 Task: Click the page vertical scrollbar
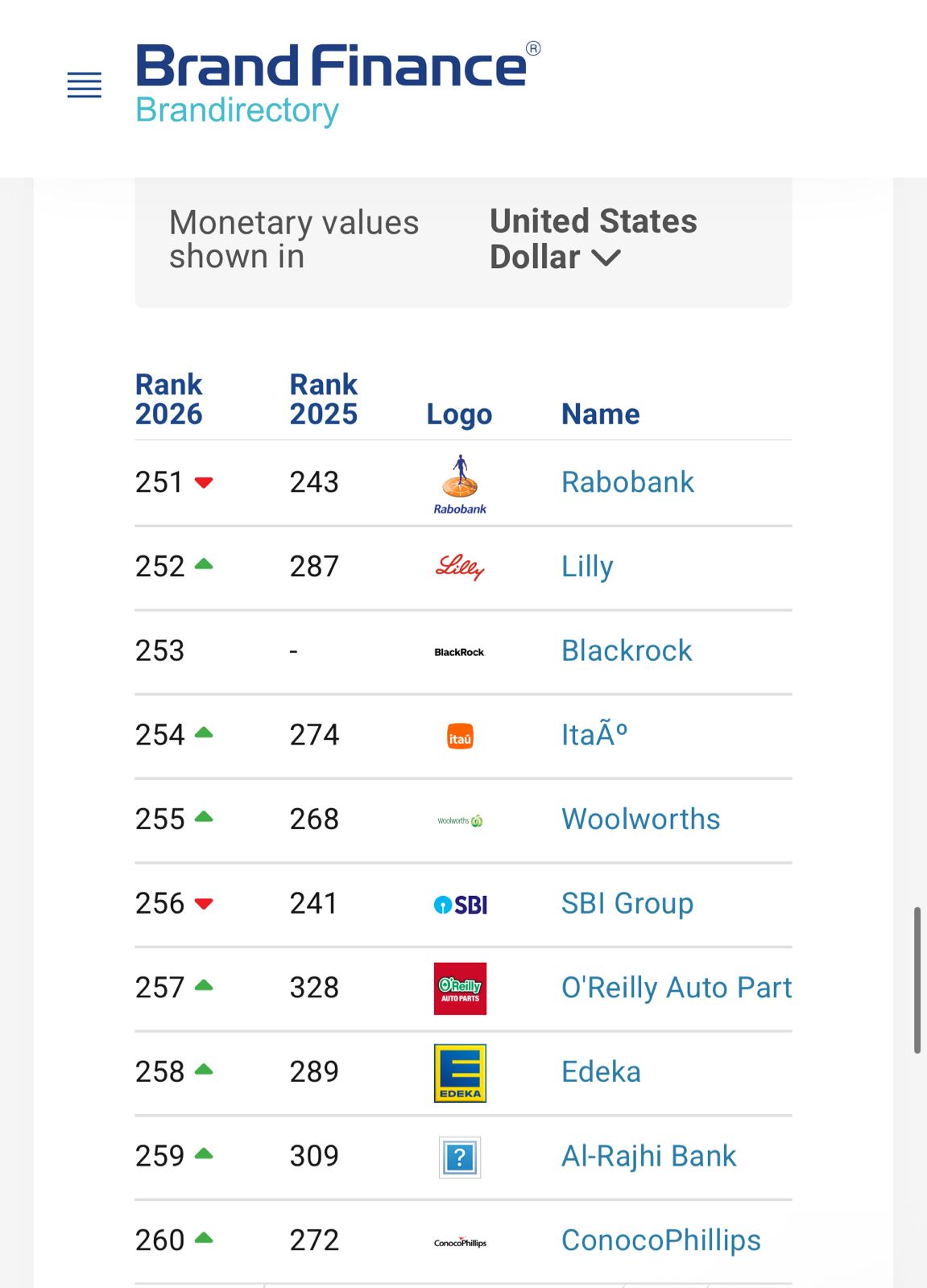(917, 980)
